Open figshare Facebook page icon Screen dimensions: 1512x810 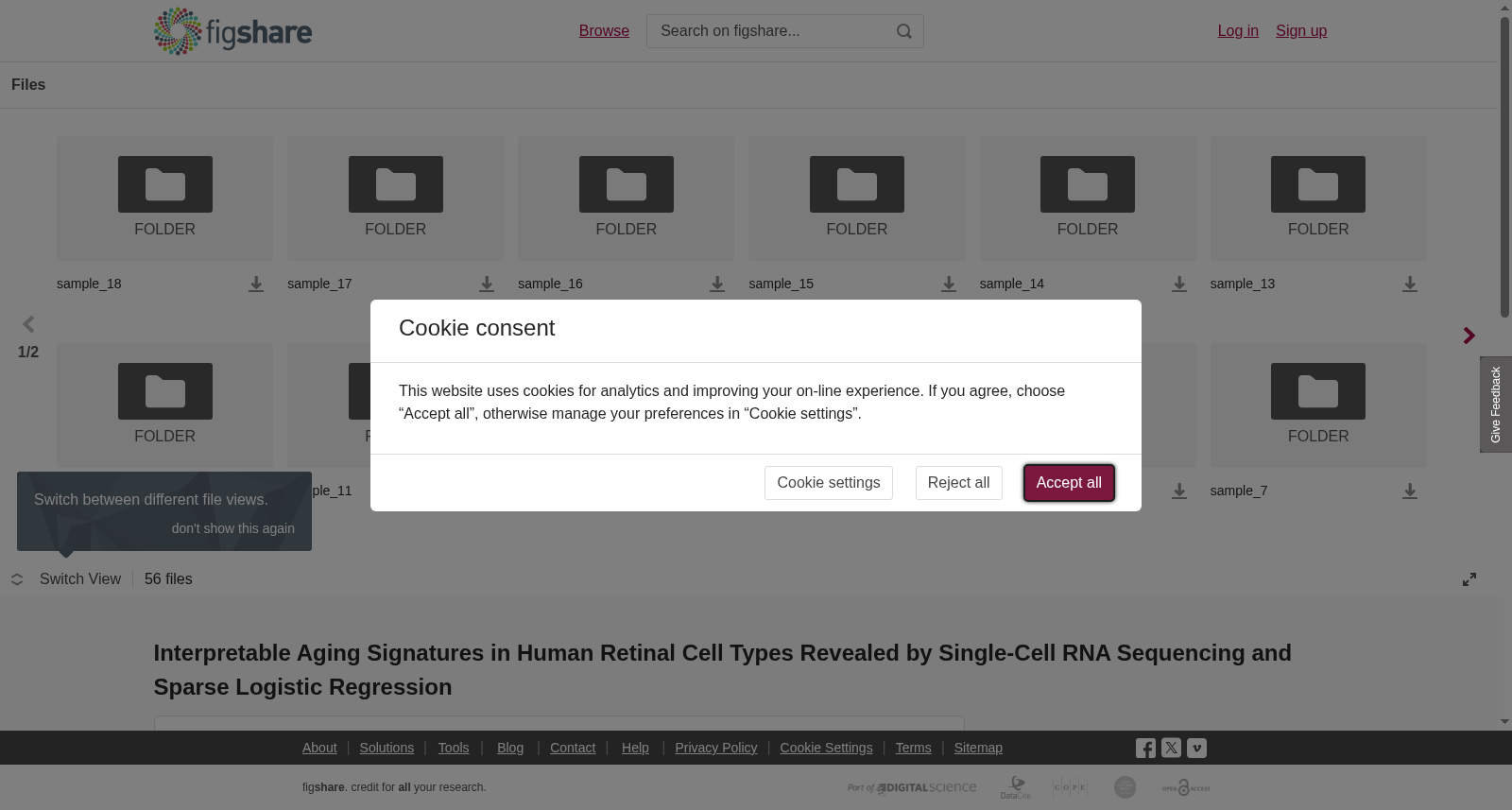pos(1145,749)
